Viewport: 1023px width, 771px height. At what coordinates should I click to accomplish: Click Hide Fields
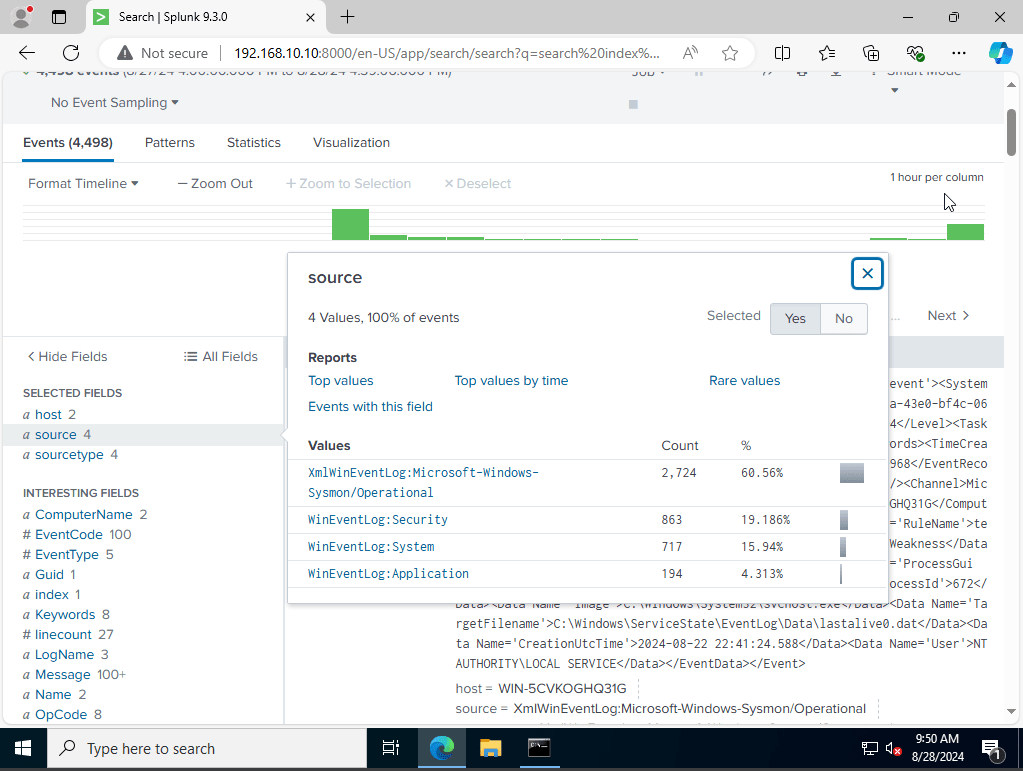pyautogui.click(x=67, y=356)
